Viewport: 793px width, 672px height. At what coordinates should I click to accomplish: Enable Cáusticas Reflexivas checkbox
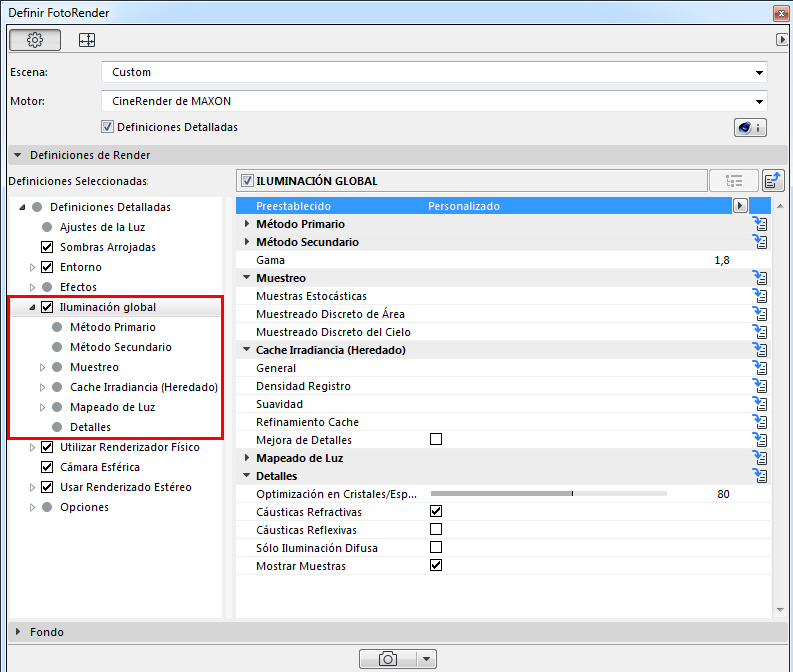pos(436,529)
